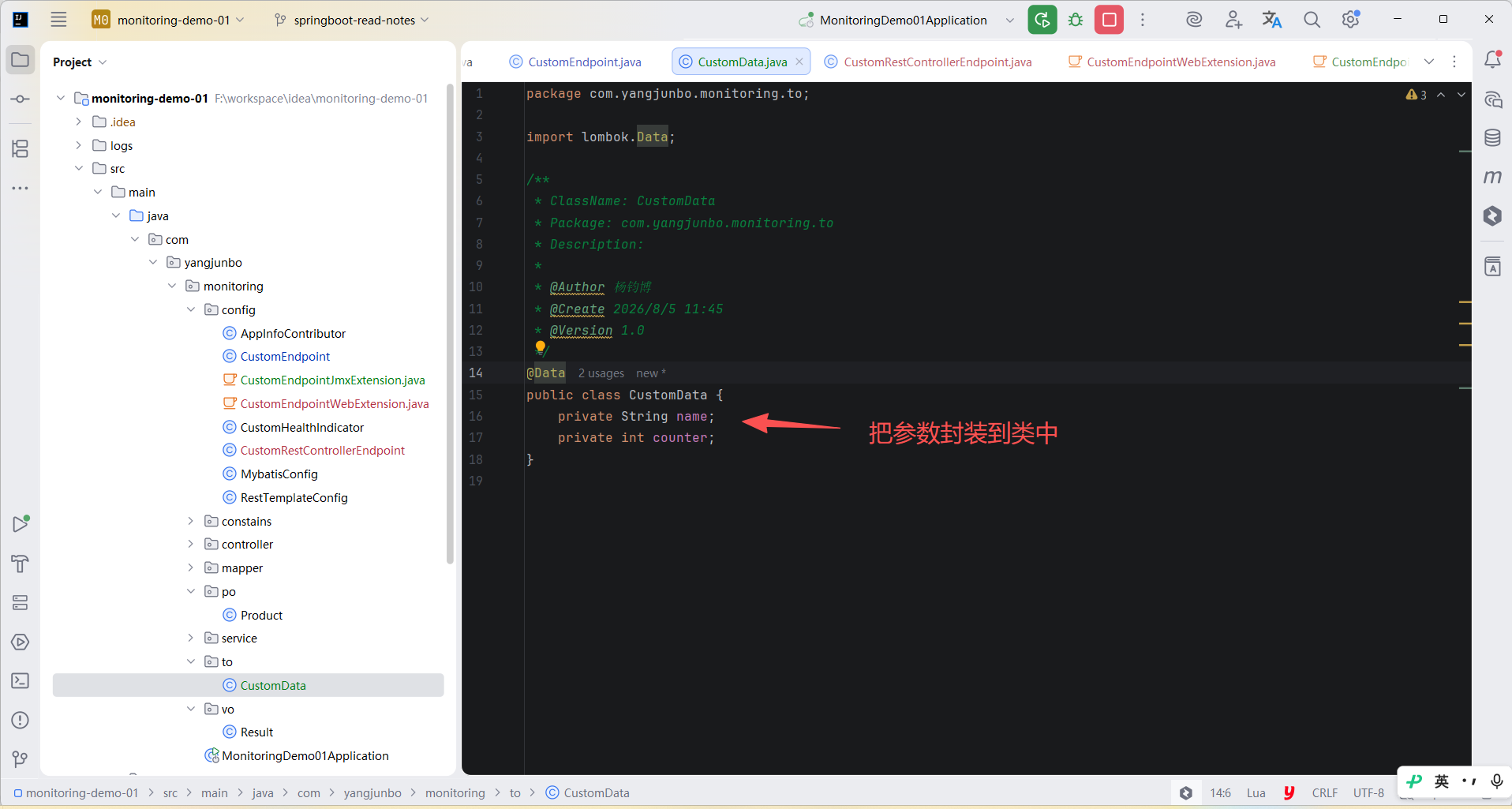Open Product class in tree

click(261, 615)
